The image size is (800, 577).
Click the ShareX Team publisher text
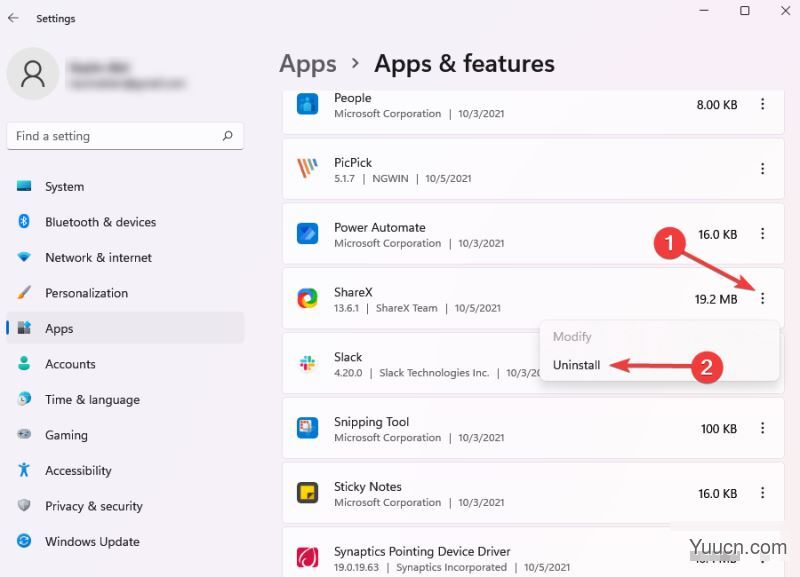(407, 308)
